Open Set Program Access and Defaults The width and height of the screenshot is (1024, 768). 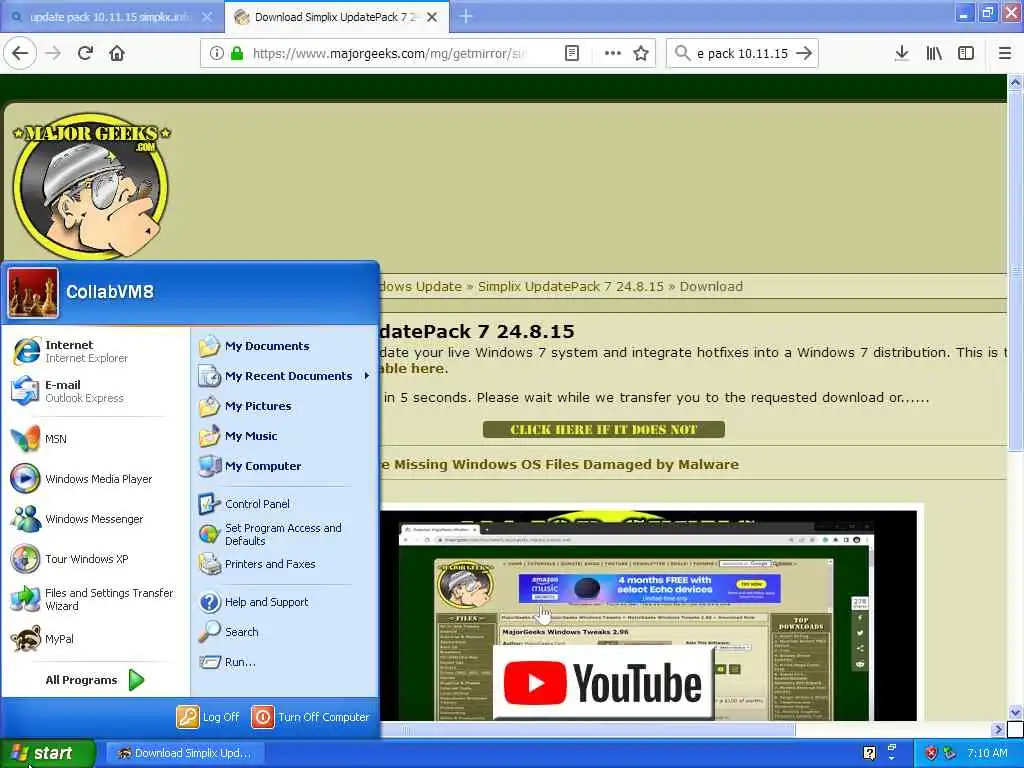pyautogui.click(x=285, y=534)
